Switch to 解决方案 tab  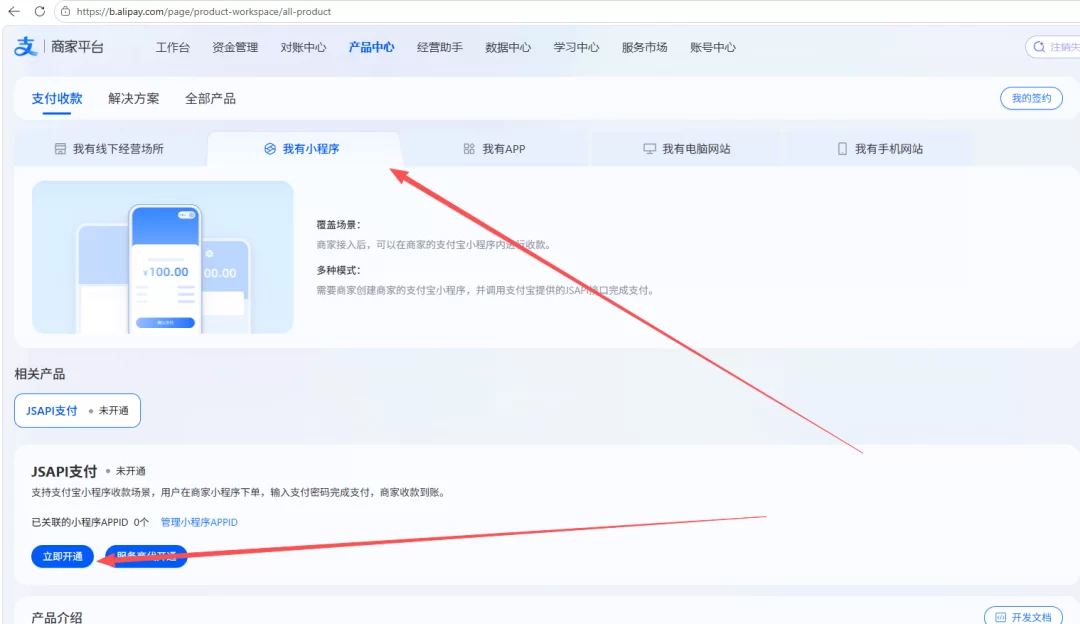134,98
